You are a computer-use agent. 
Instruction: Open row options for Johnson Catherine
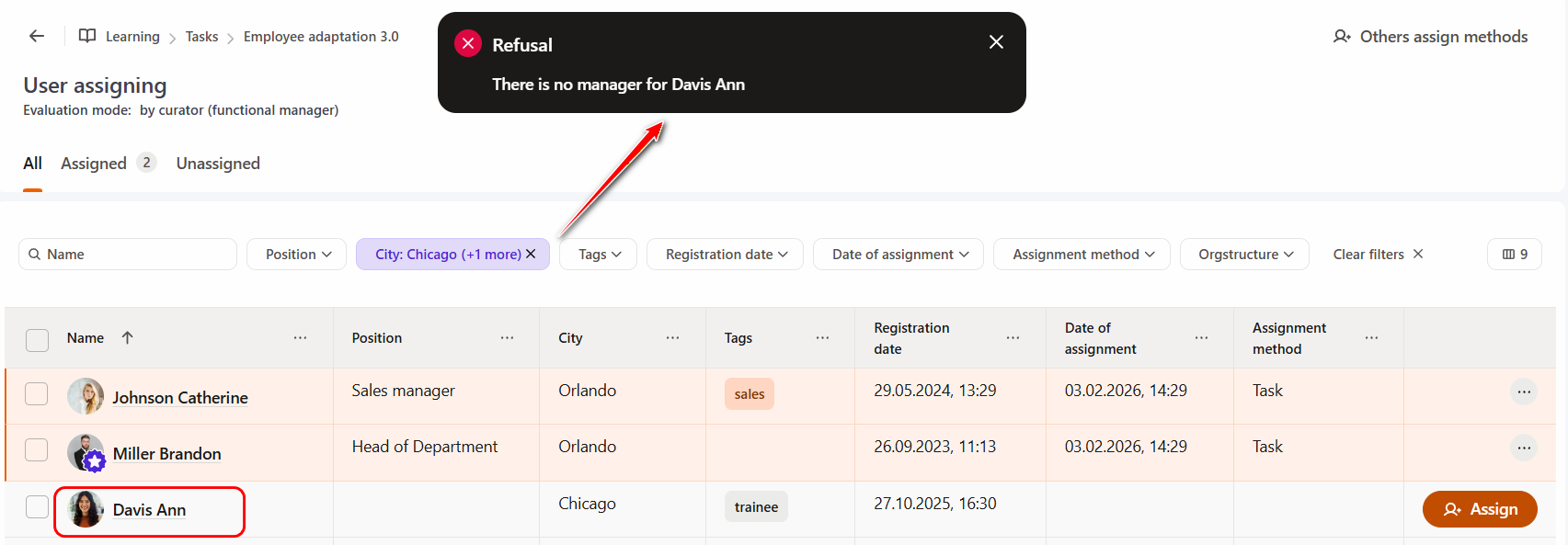[1523, 392]
